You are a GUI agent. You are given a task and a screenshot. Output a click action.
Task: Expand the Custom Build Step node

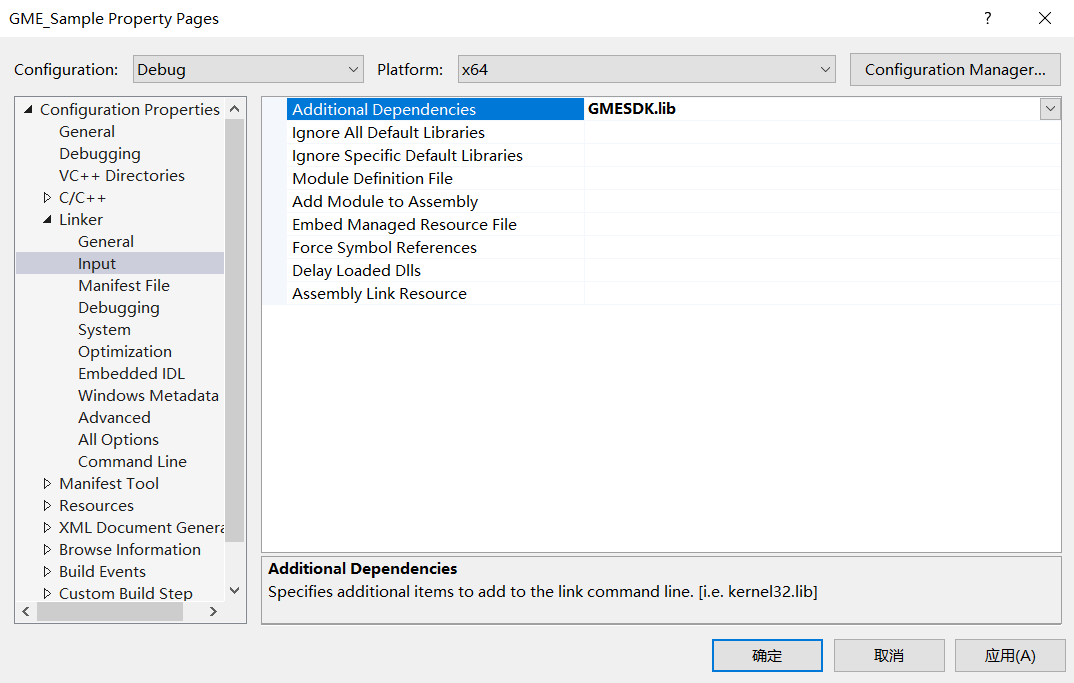pyautogui.click(x=47, y=593)
